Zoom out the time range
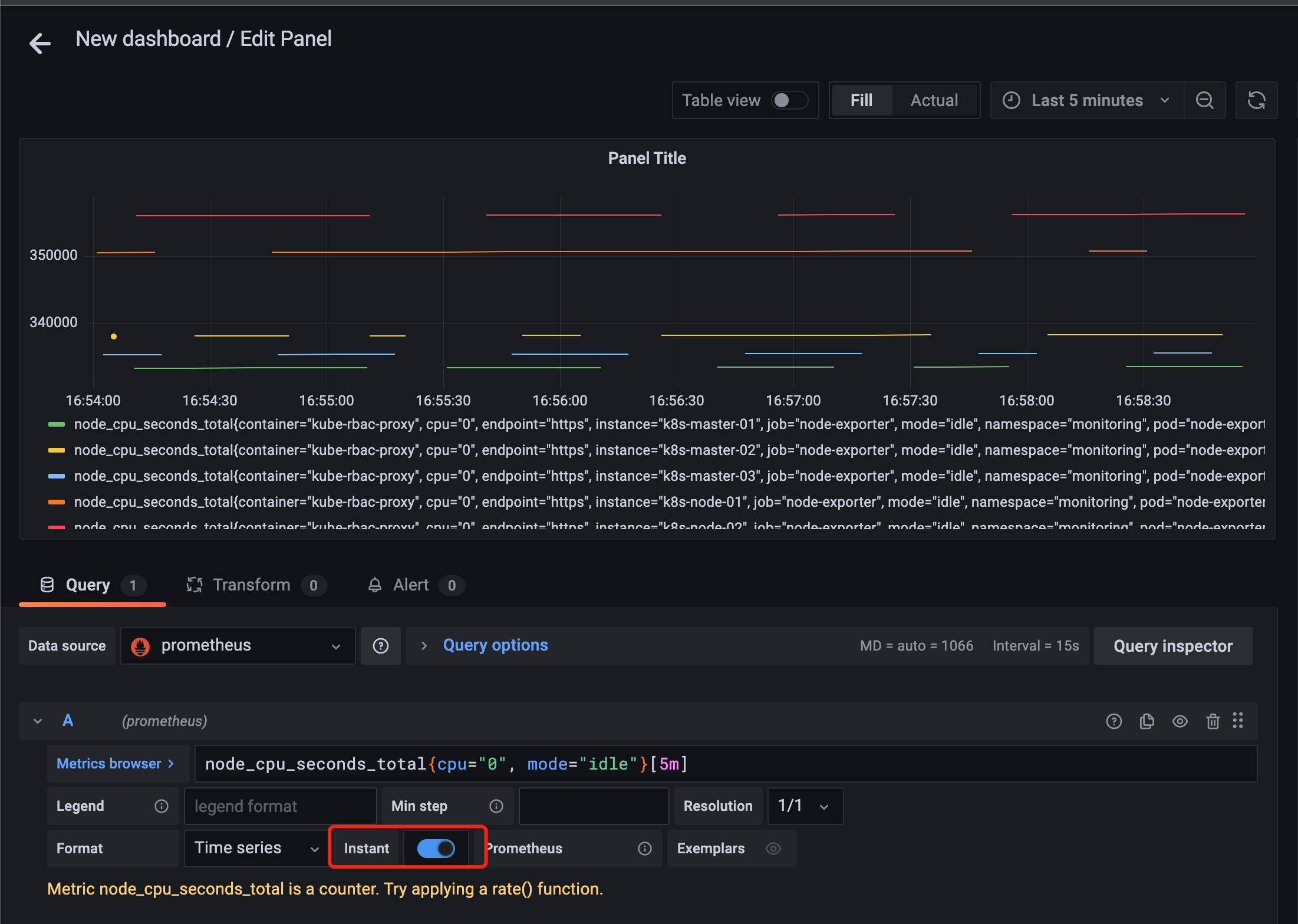This screenshot has width=1298, height=924. pyautogui.click(x=1205, y=101)
